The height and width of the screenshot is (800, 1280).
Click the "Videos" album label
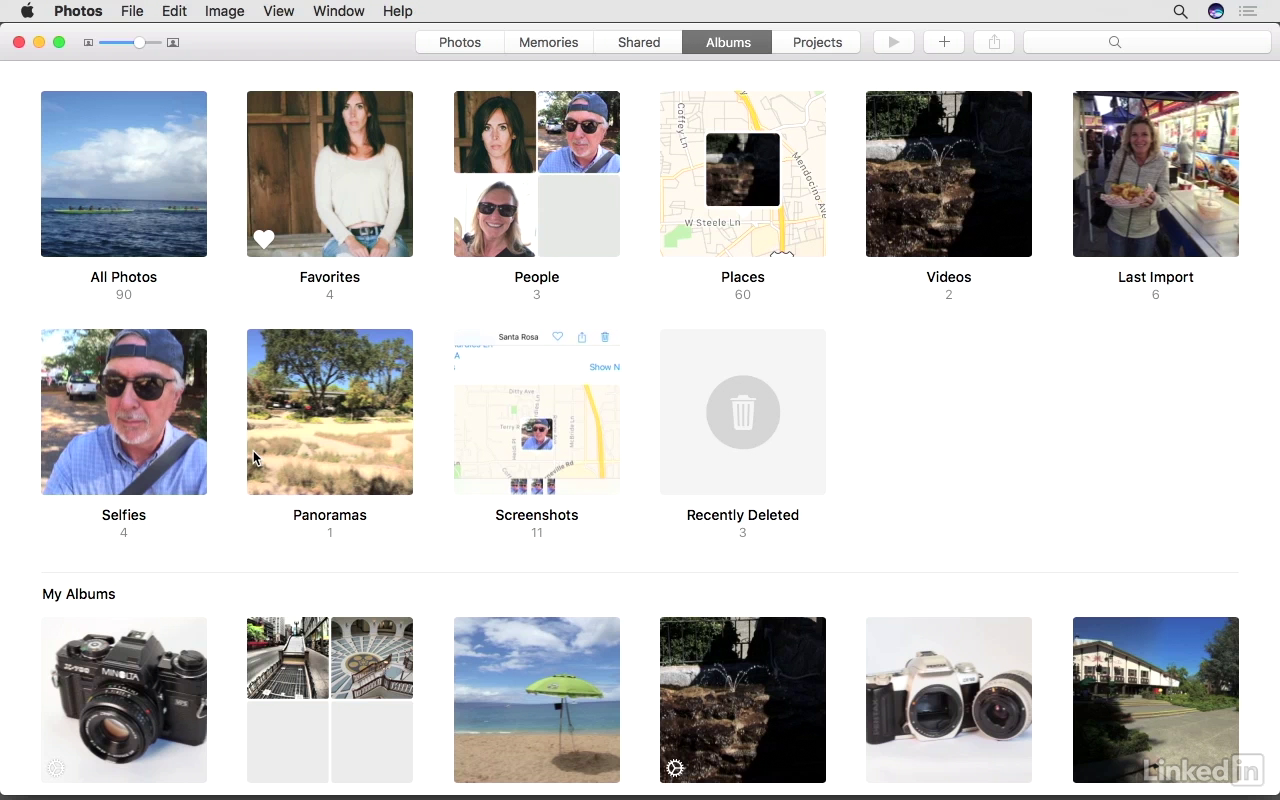pyautogui.click(x=949, y=277)
